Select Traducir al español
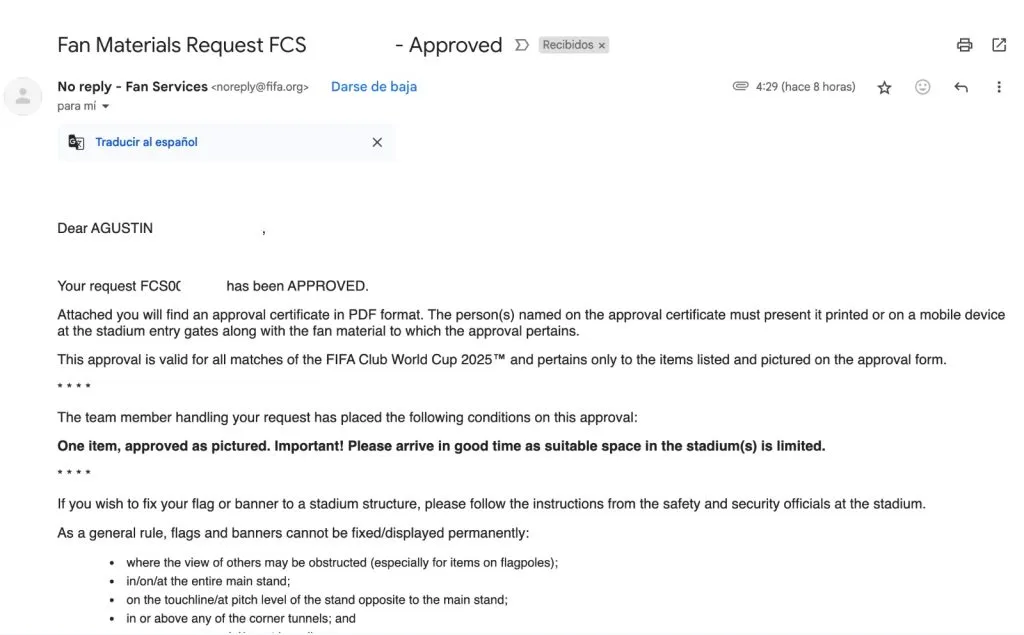 click(x=146, y=142)
